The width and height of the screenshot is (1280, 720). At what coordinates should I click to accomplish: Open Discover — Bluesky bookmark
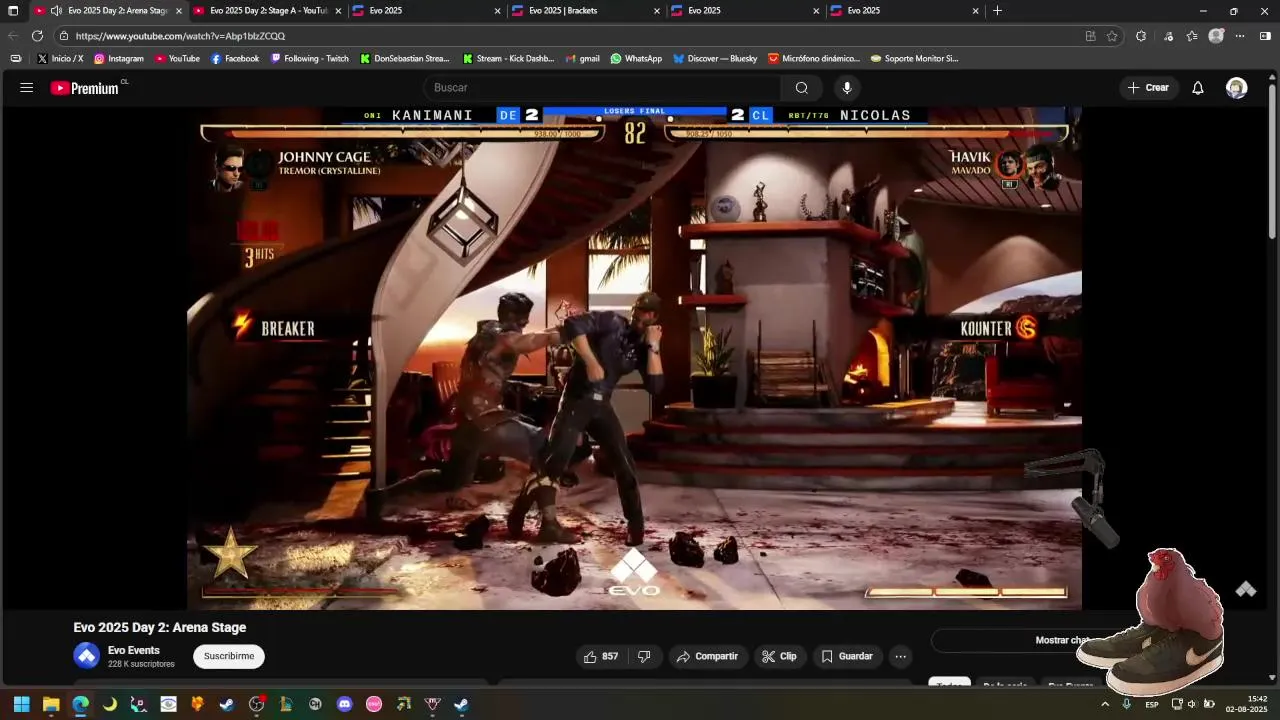[x=715, y=59]
